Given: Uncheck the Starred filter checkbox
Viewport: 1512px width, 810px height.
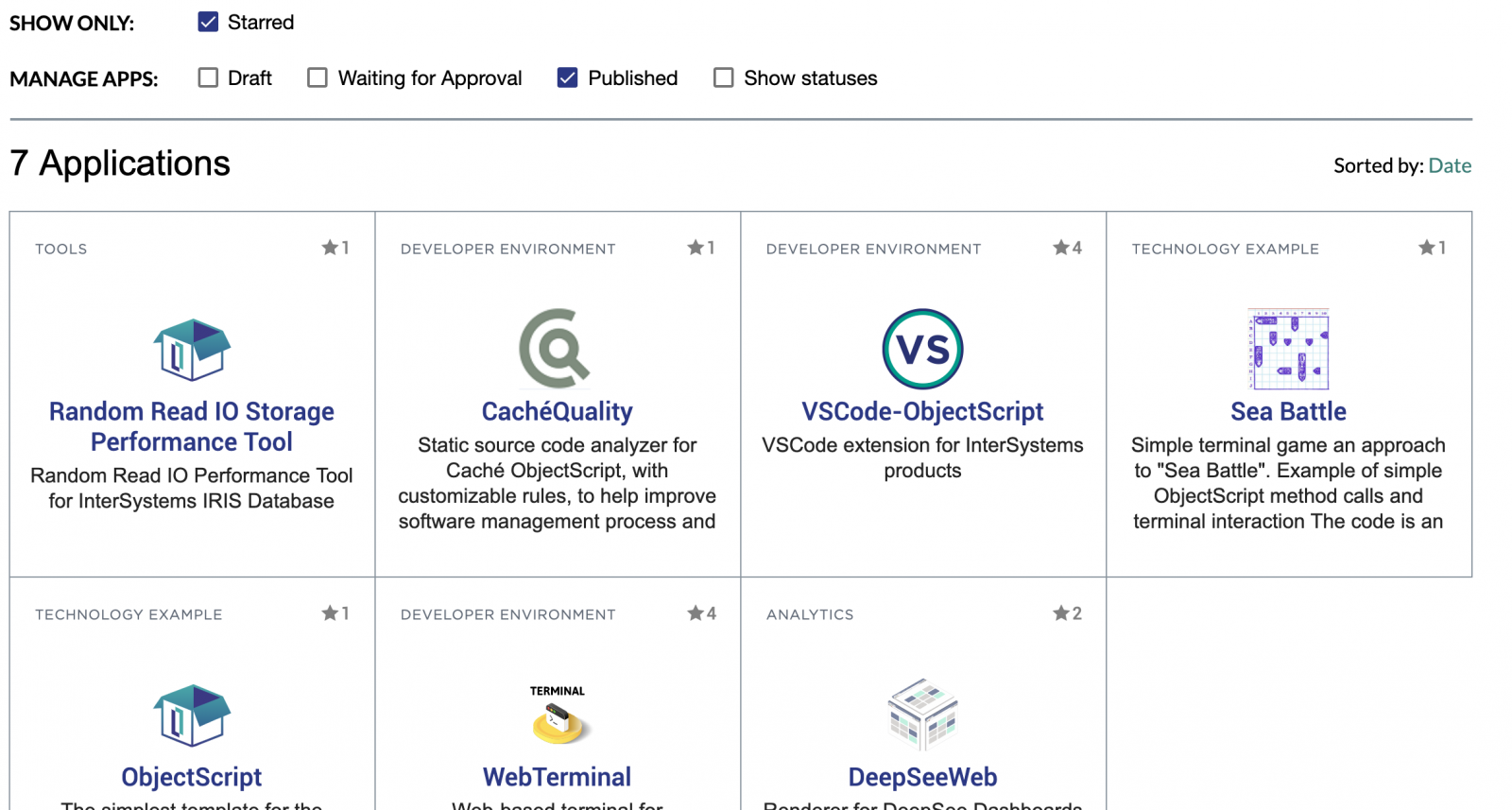Looking at the screenshot, I should coord(208,22).
